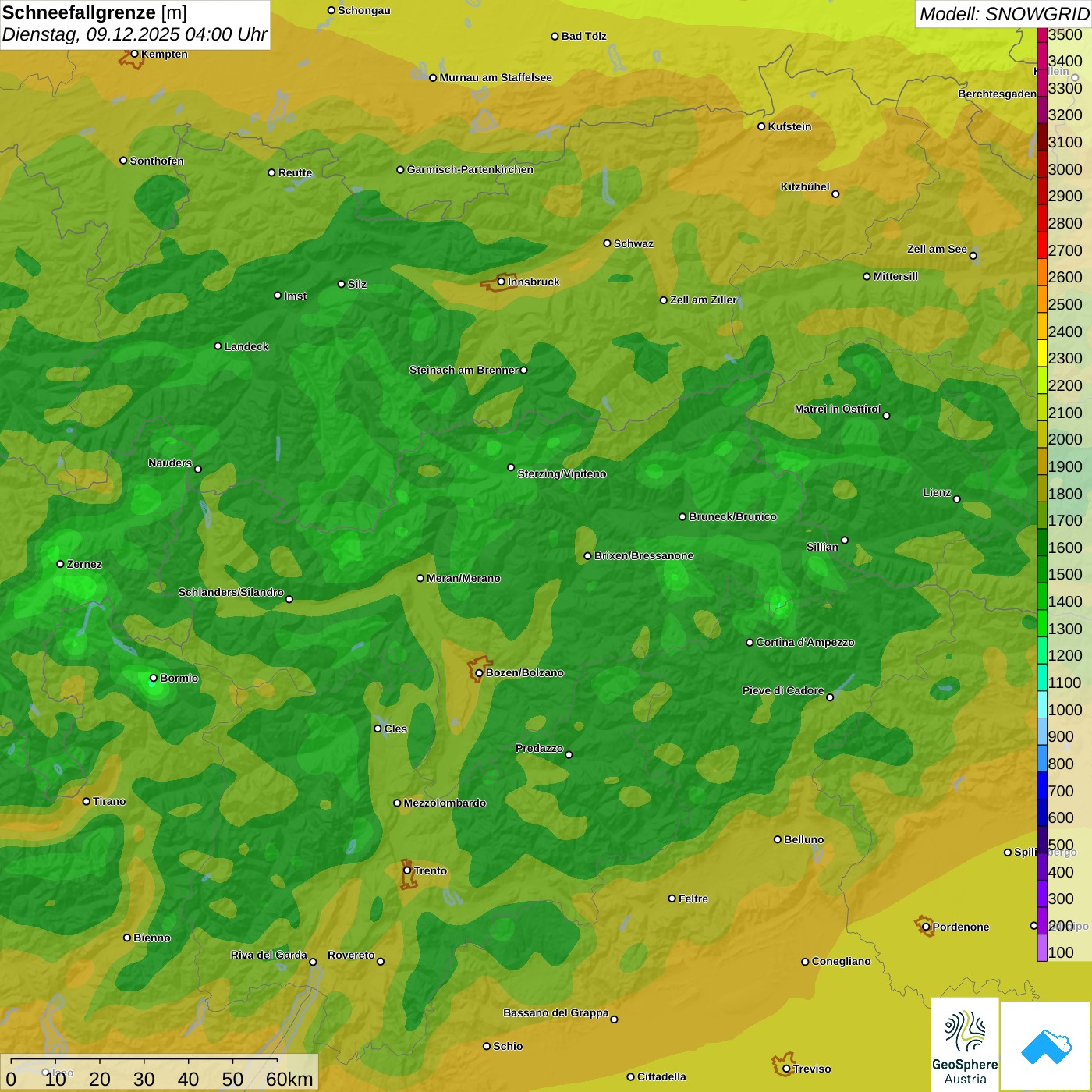
Task: Click the Mittersill label
Action: 895,276
